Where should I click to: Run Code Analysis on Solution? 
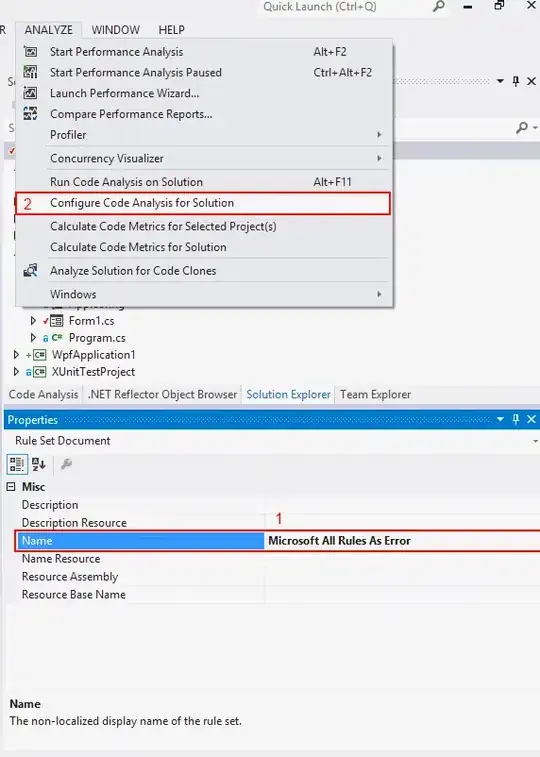pyautogui.click(x=204, y=182)
